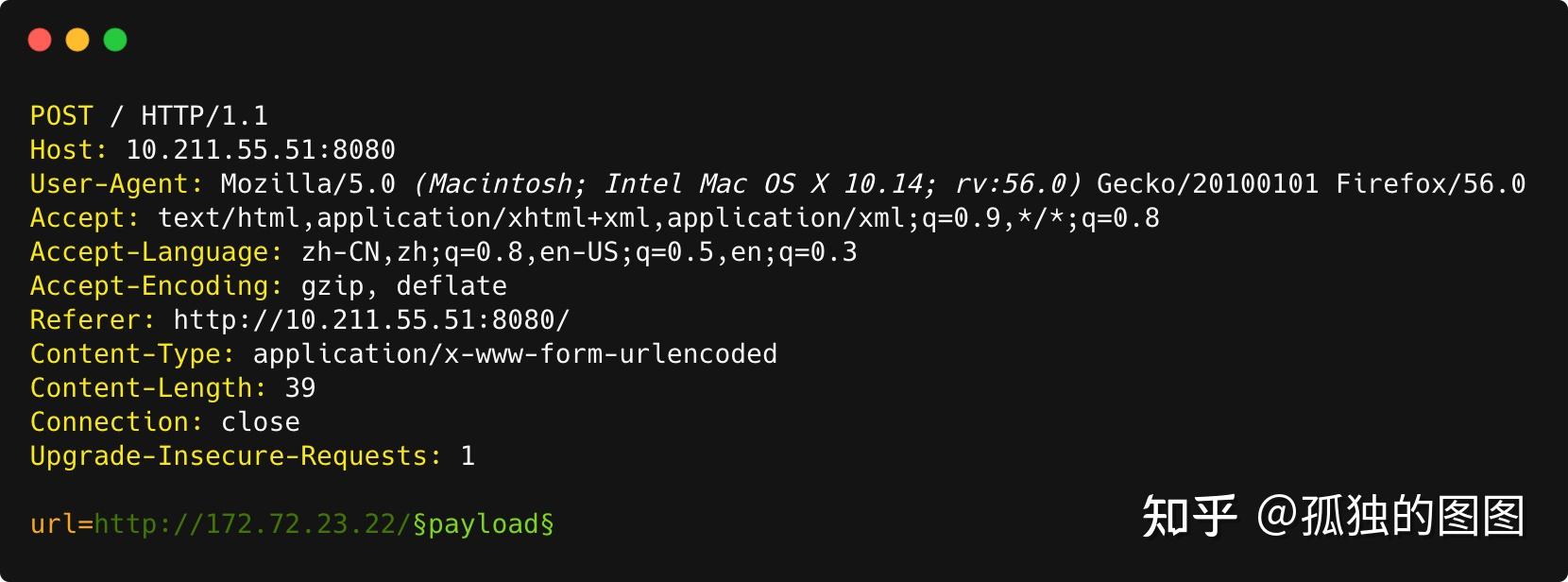
Task: Click the POST method keyword
Action: [61, 116]
